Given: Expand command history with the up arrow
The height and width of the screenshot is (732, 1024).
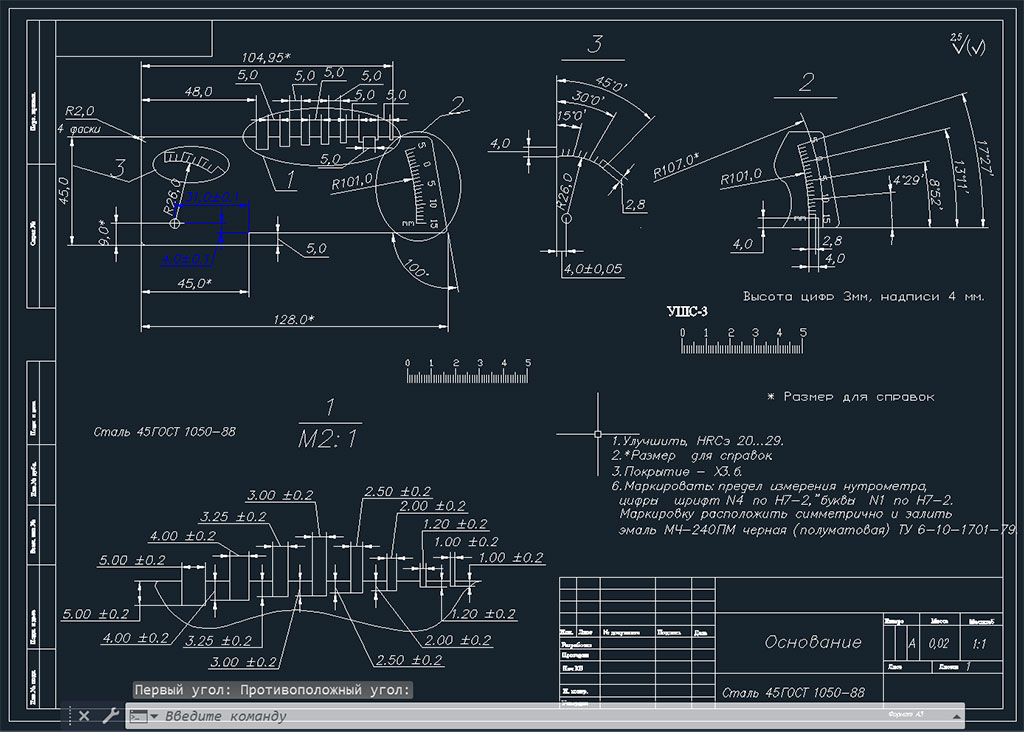Looking at the screenshot, I should coord(957,716).
